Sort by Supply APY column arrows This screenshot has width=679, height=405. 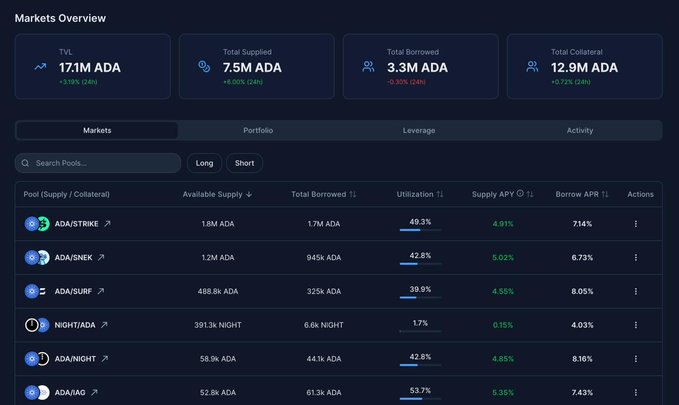pyautogui.click(x=530, y=194)
